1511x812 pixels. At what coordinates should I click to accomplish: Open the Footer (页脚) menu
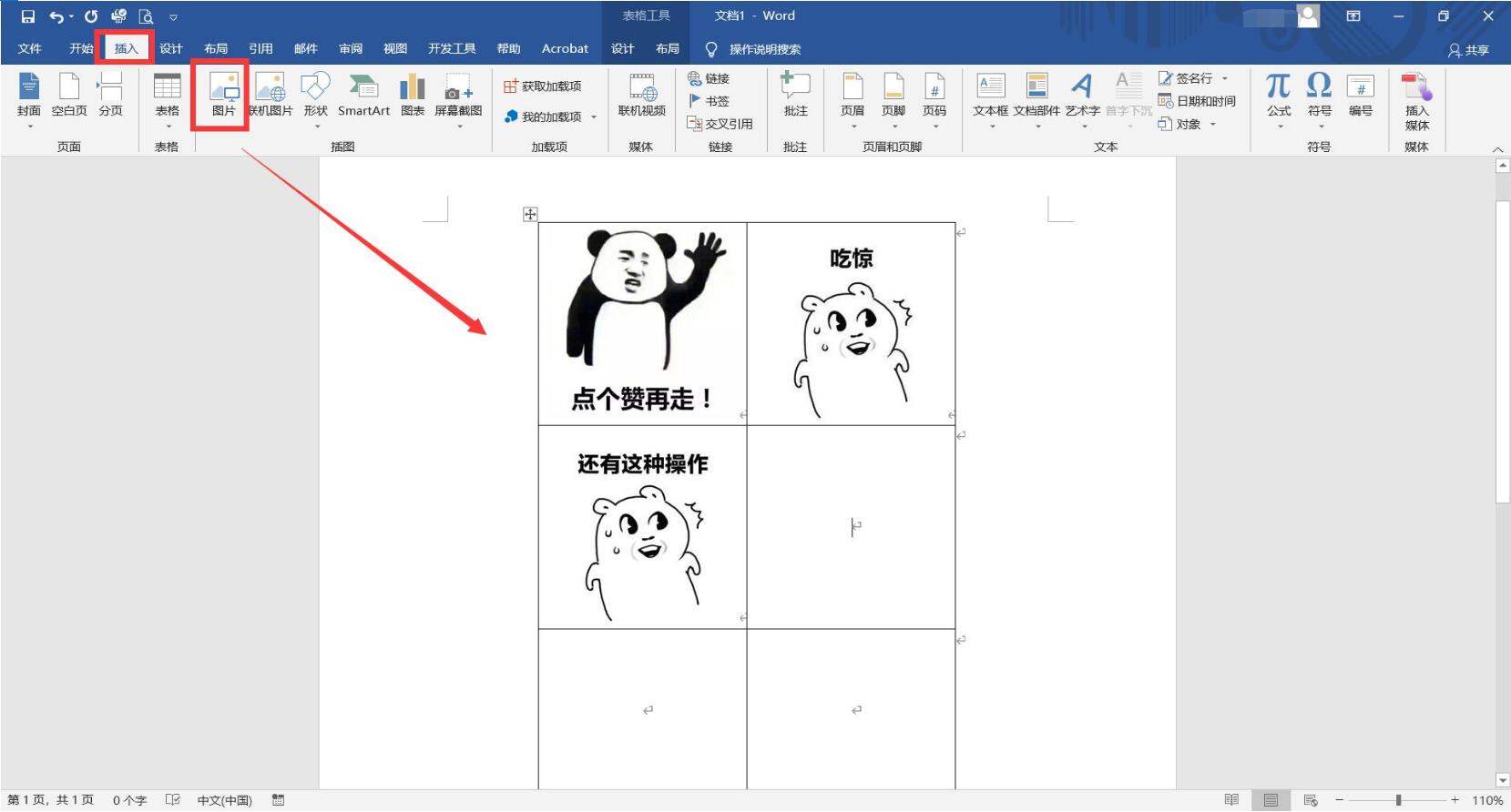[x=893, y=100]
